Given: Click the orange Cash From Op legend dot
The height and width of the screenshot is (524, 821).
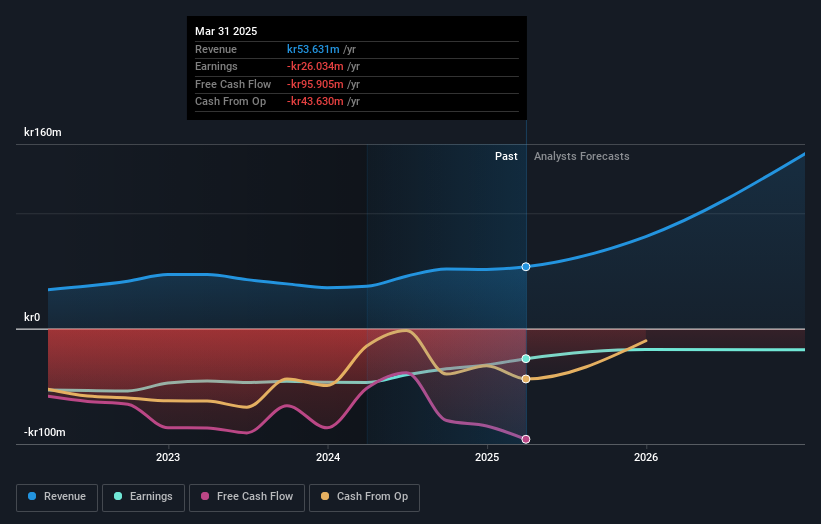Looking at the screenshot, I should [325, 496].
